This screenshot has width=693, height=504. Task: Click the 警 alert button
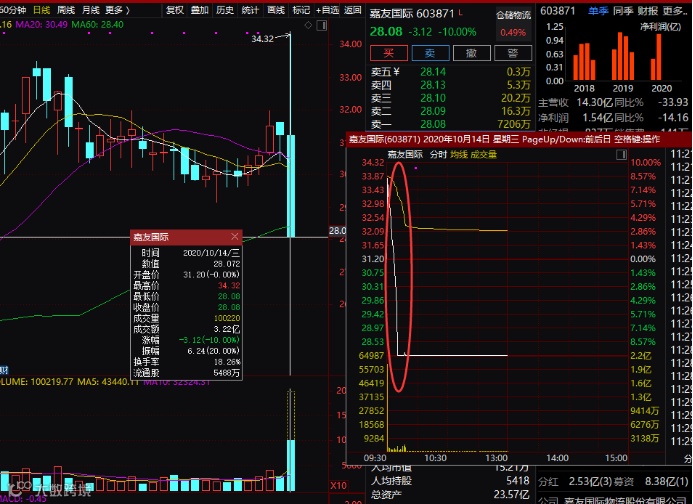click(x=513, y=53)
